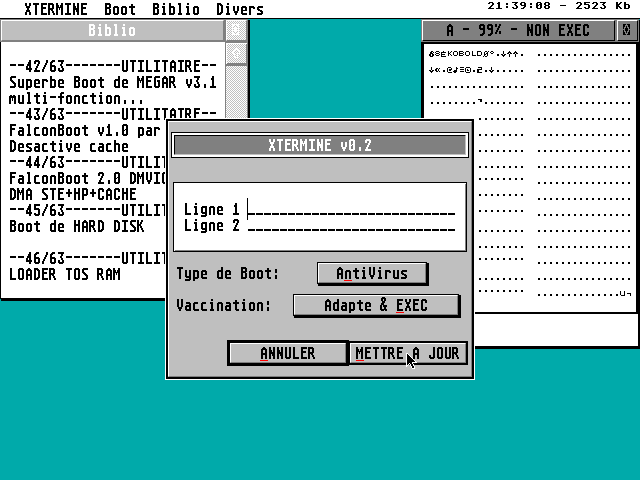Open the XTERMINE menu
Viewport: 640px width, 480px height.
click(x=47, y=10)
